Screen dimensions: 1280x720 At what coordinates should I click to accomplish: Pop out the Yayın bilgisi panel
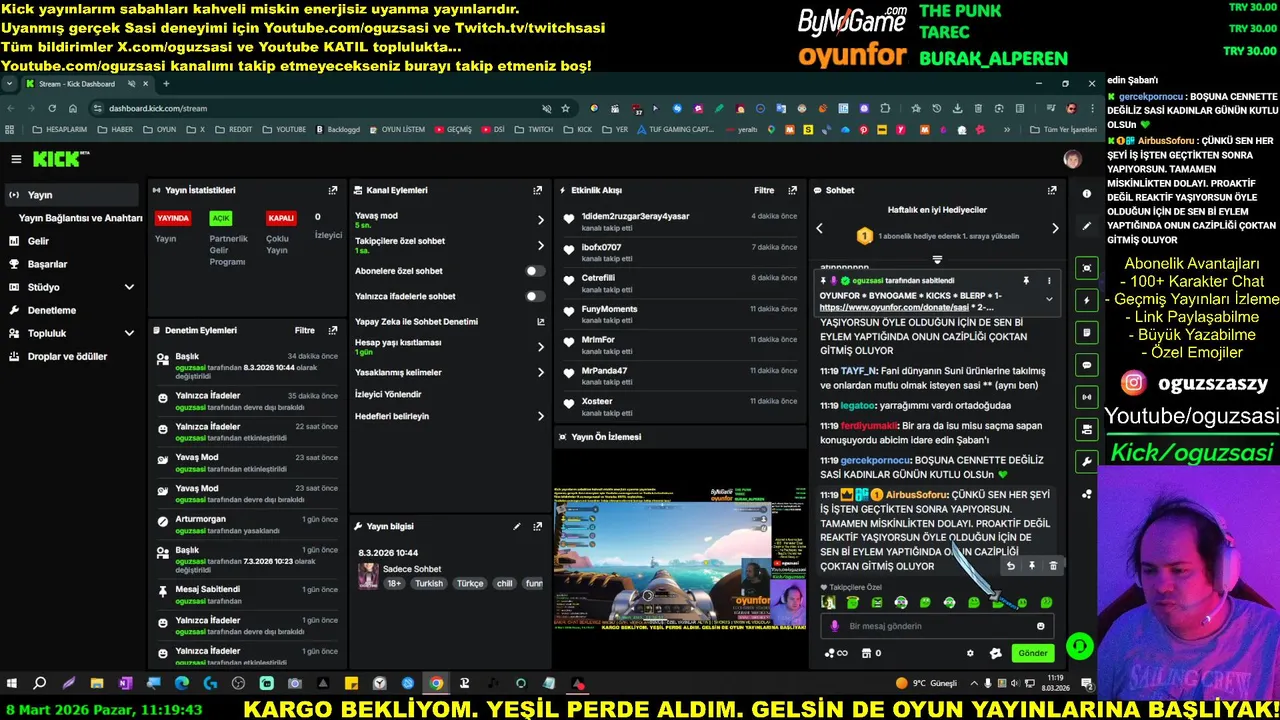pos(538,526)
